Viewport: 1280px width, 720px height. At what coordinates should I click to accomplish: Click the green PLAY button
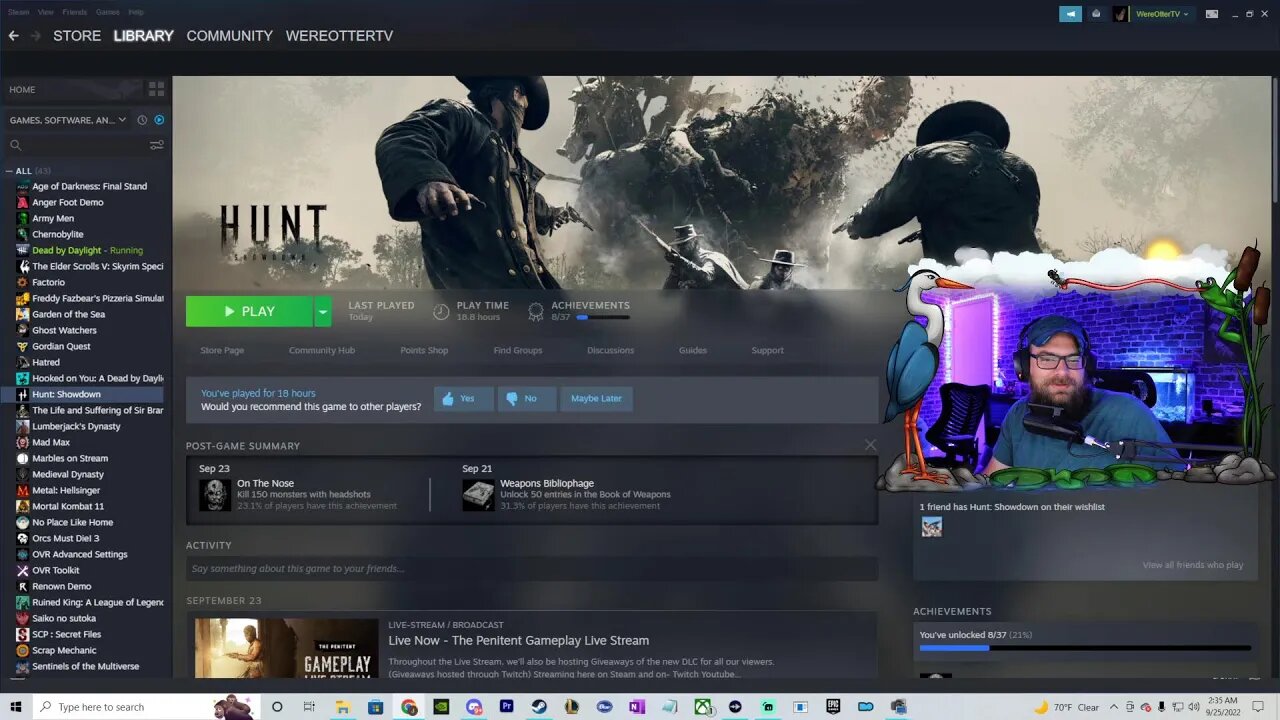pyautogui.click(x=249, y=311)
